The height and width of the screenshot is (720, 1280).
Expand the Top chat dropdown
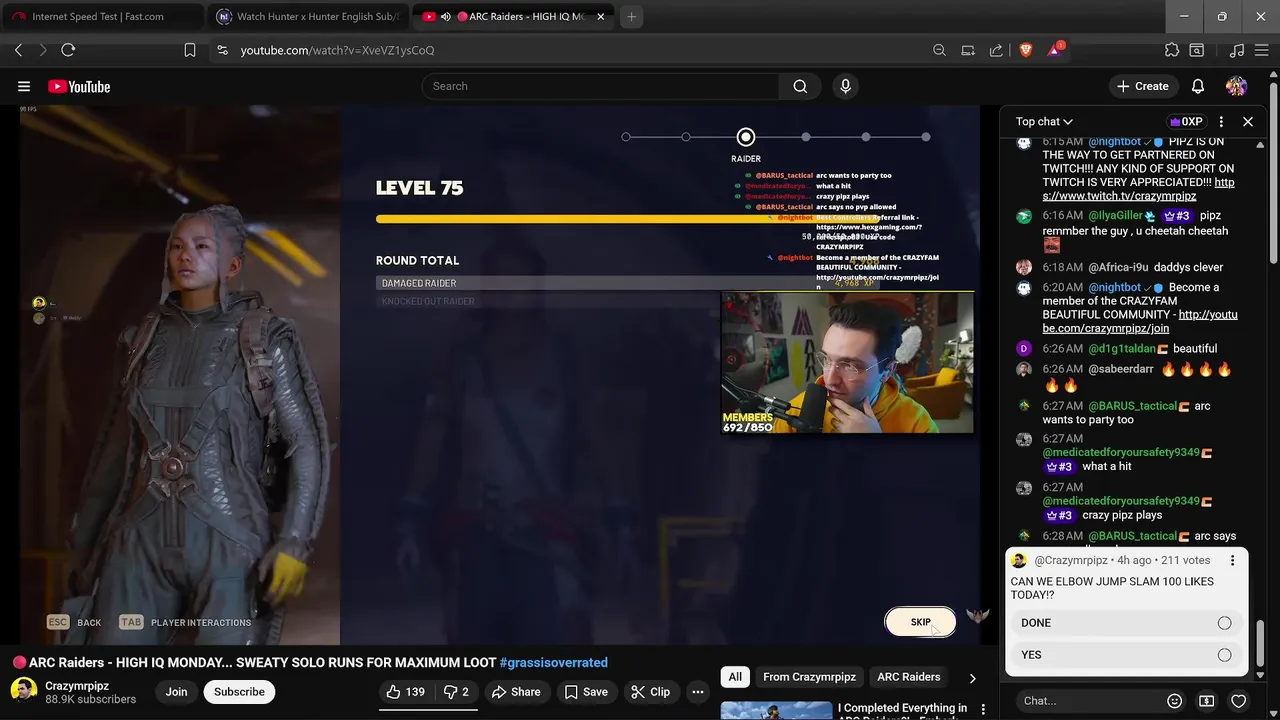point(1044,122)
